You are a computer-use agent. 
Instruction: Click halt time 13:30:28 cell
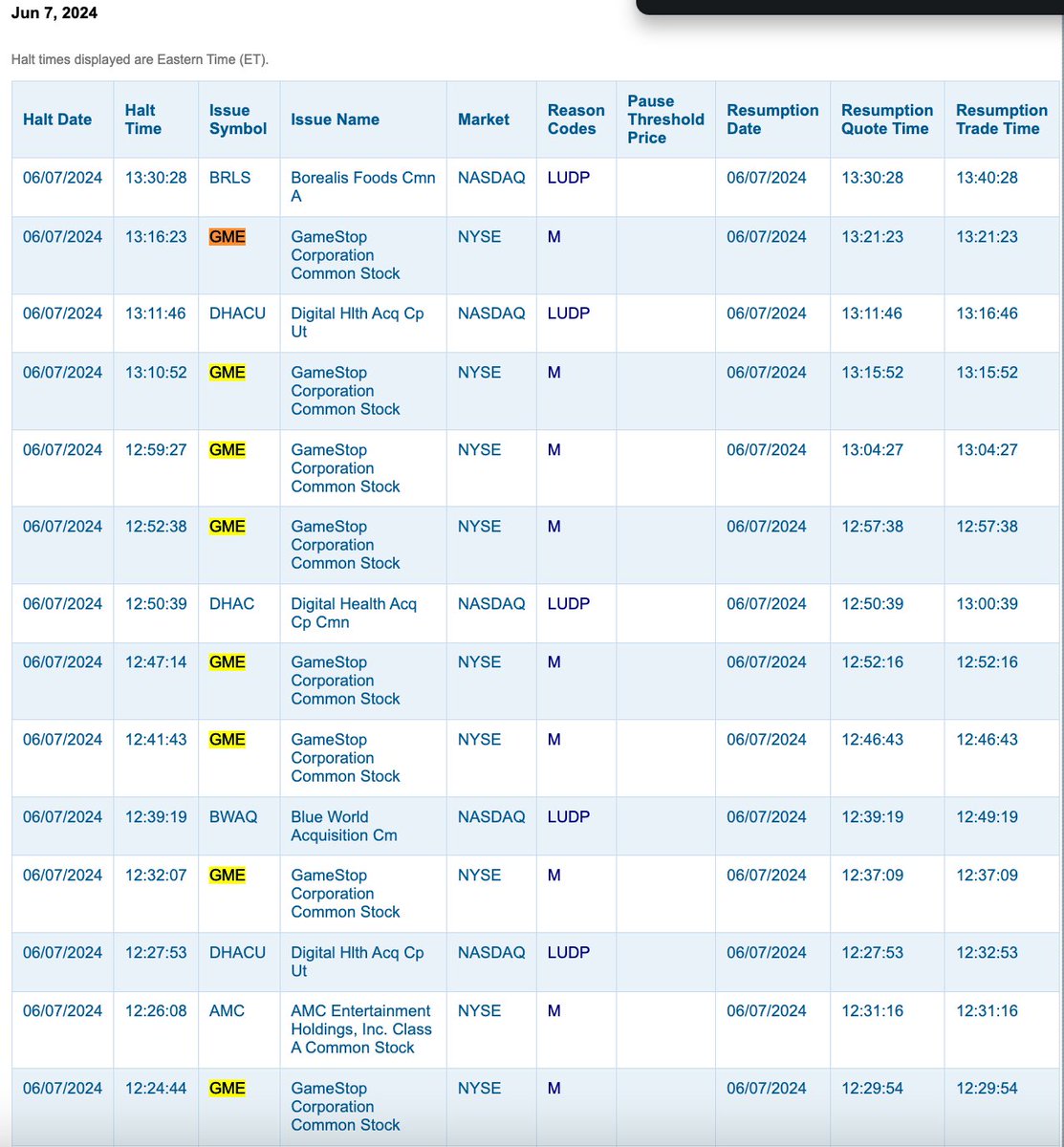[156, 178]
